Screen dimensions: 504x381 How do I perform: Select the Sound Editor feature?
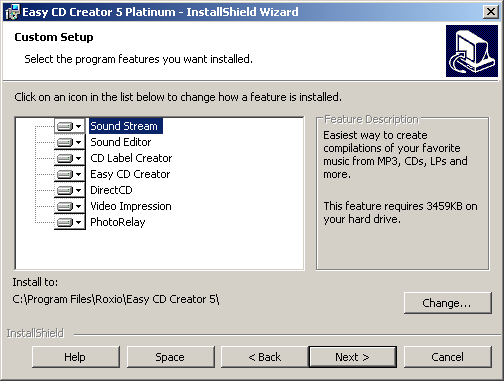click(x=121, y=142)
